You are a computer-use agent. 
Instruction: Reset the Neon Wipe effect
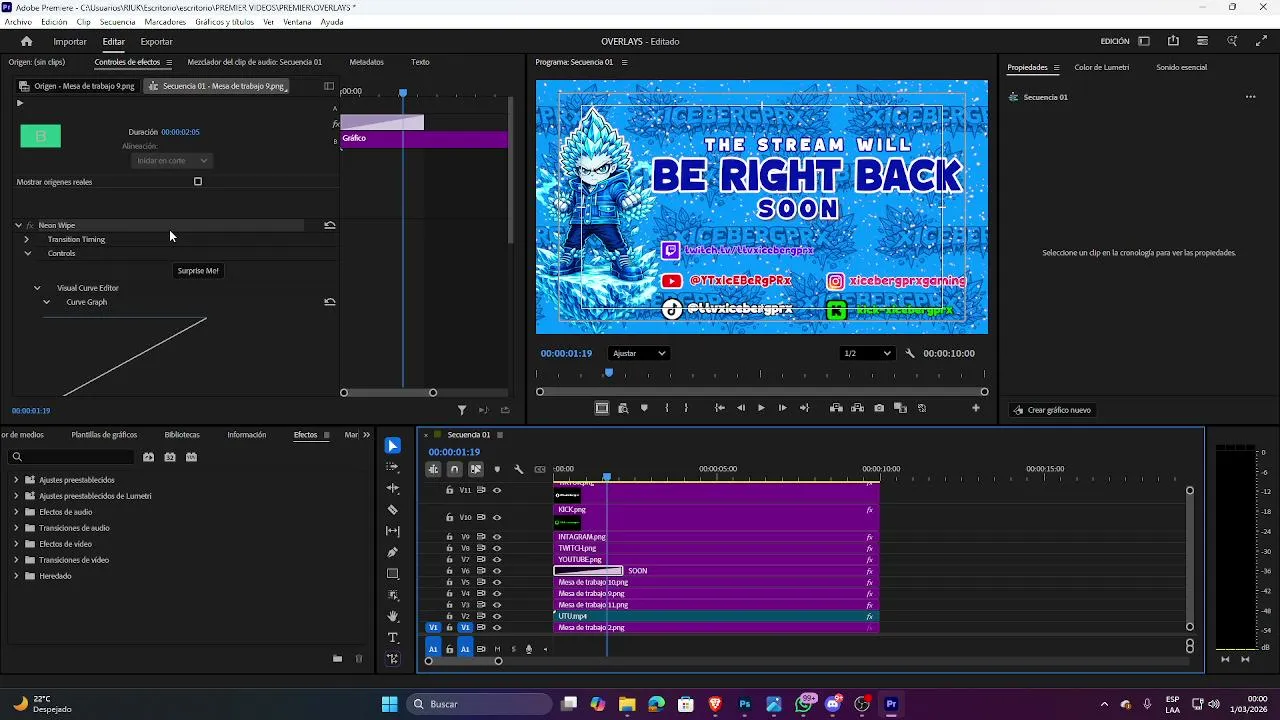point(330,225)
